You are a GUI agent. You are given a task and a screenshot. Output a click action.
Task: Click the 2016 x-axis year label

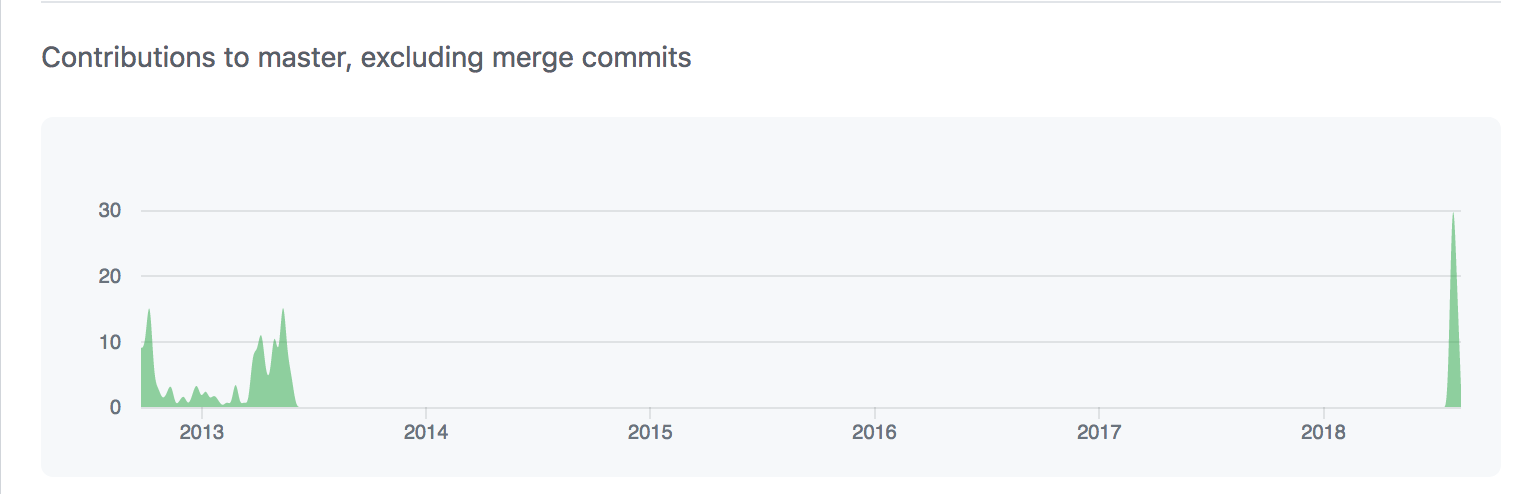[x=875, y=433]
